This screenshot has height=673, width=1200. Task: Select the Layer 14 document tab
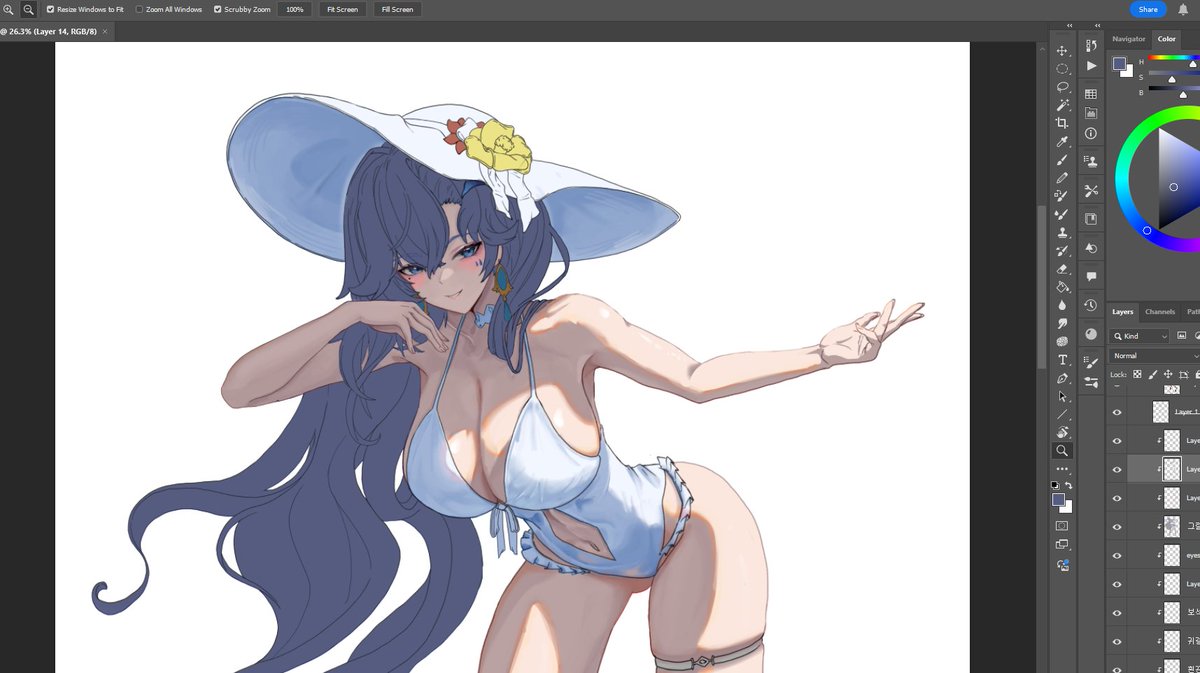click(50, 31)
